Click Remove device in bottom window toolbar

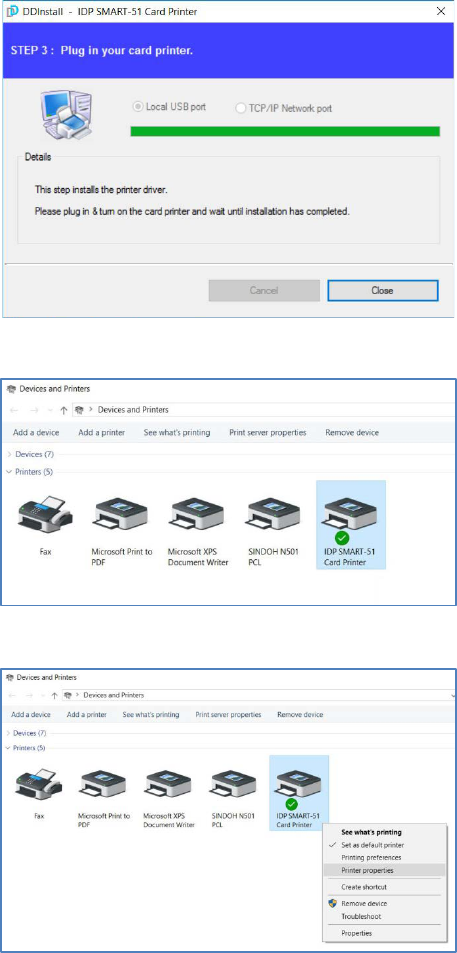[300, 714]
